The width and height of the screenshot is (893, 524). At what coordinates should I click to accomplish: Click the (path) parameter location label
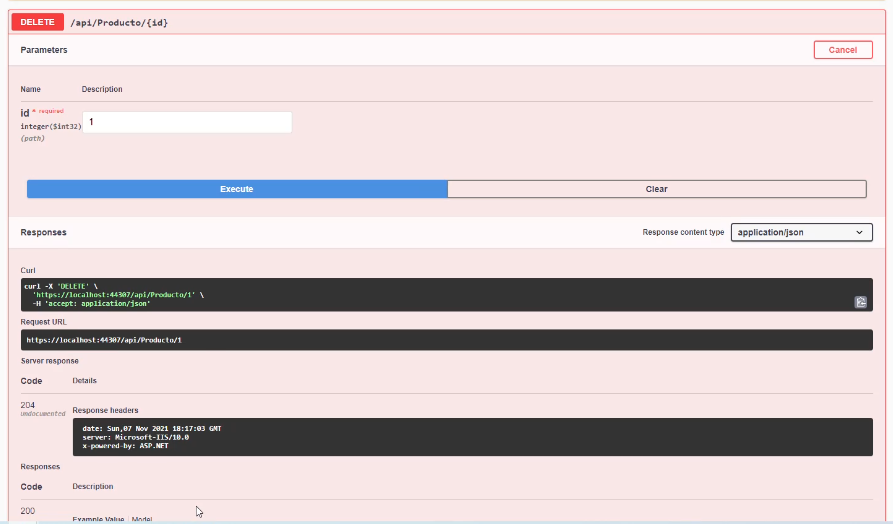(32, 138)
